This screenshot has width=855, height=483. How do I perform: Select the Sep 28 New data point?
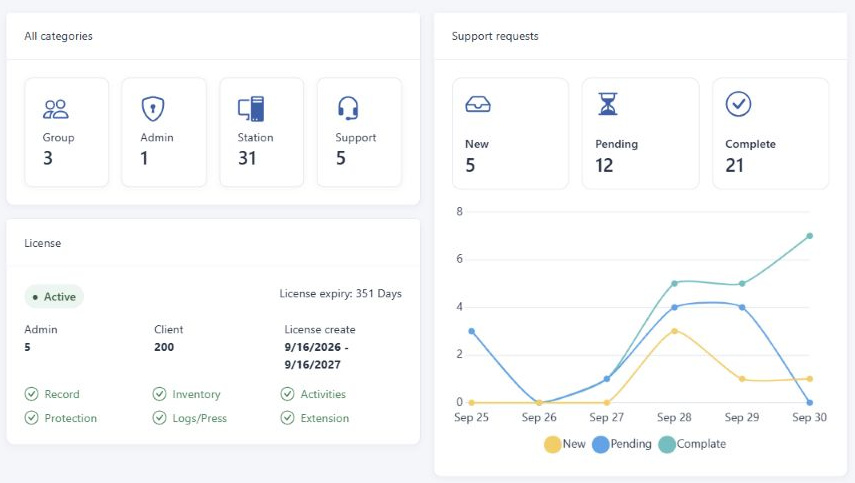coord(675,331)
